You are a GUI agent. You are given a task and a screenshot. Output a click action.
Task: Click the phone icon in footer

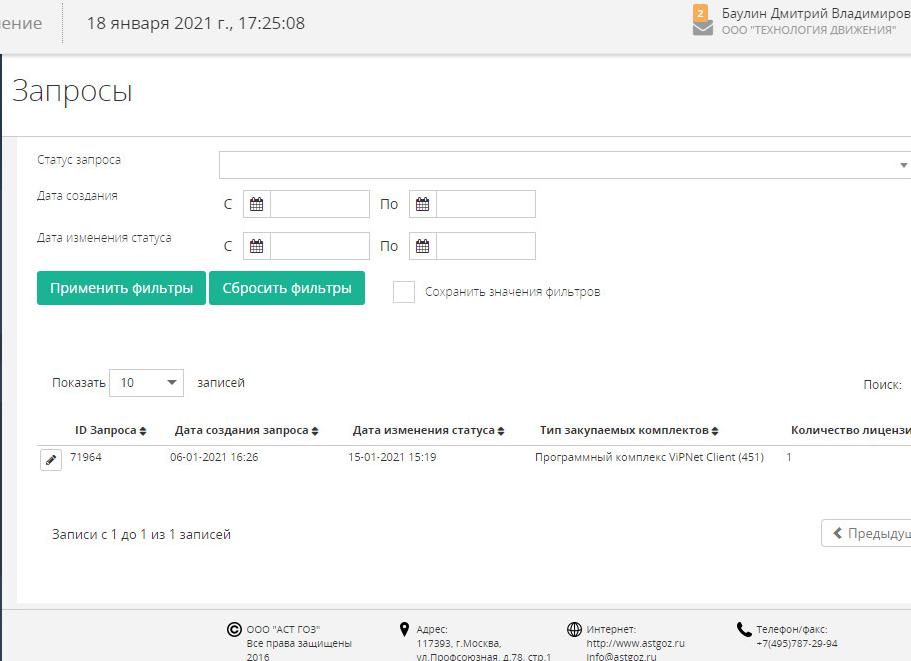(x=744, y=629)
